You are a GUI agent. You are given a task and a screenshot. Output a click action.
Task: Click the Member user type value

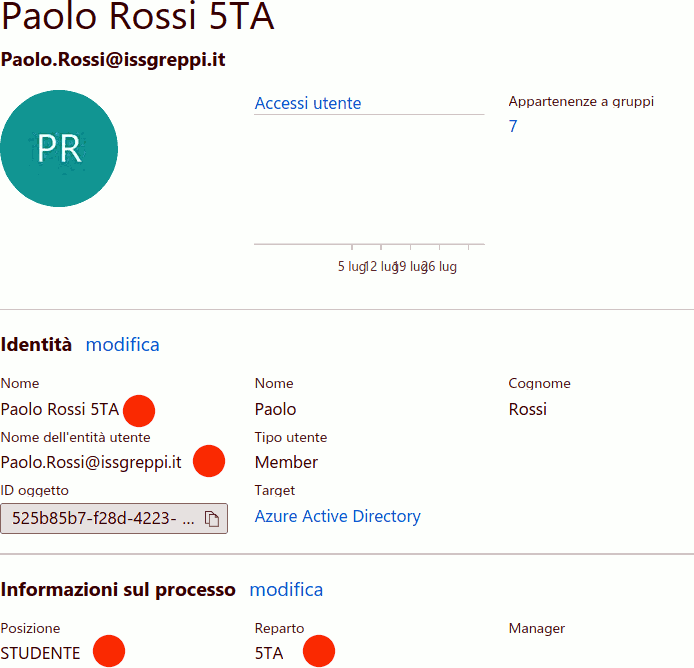pyautogui.click(x=286, y=462)
